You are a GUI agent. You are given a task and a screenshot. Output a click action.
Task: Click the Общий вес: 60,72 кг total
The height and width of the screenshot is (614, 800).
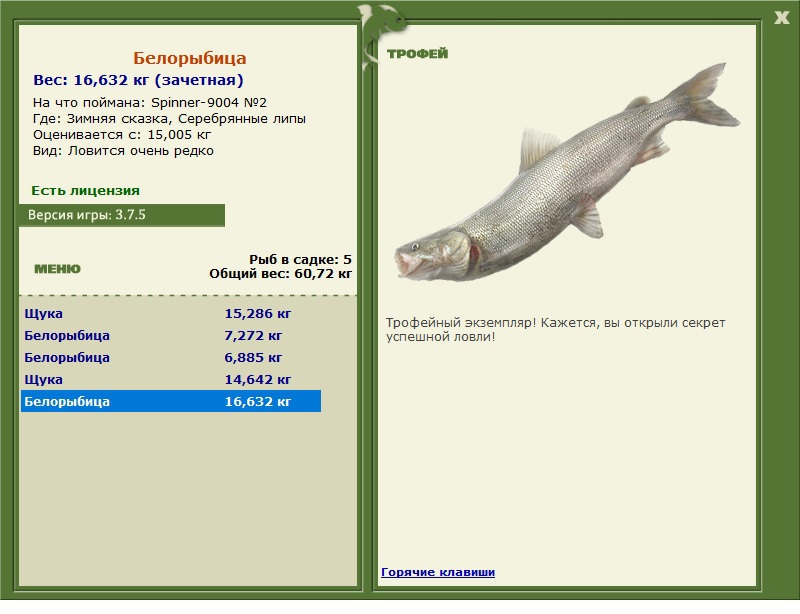tap(281, 274)
